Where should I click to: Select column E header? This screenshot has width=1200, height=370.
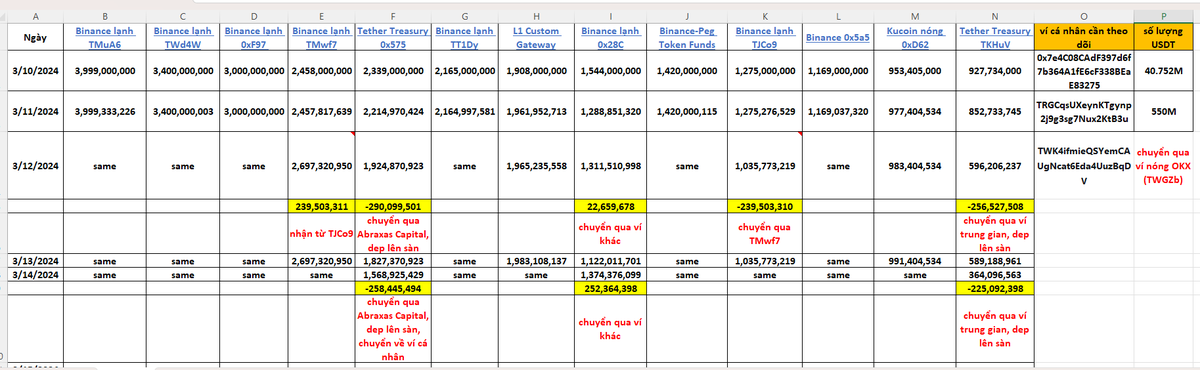[x=320, y=17]
